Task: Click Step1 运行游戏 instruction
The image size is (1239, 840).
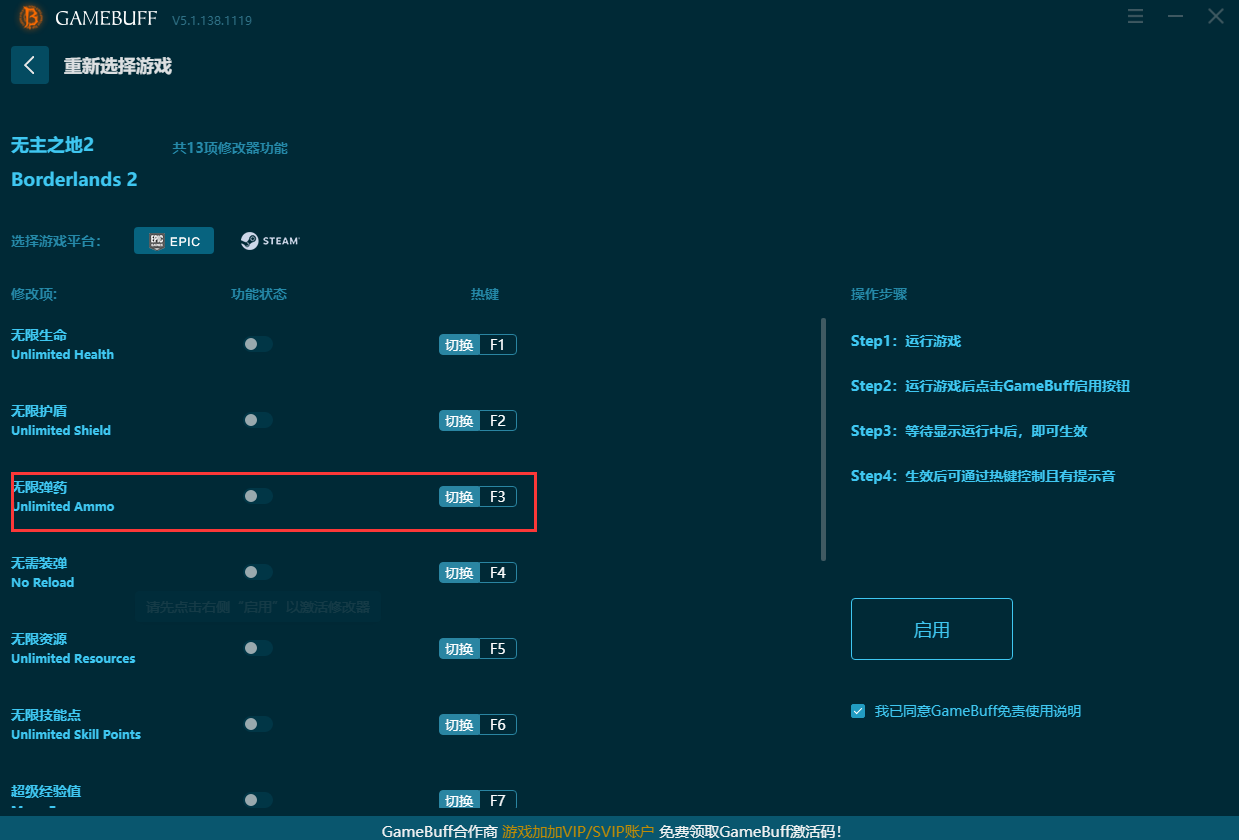Action: [906, 341]
